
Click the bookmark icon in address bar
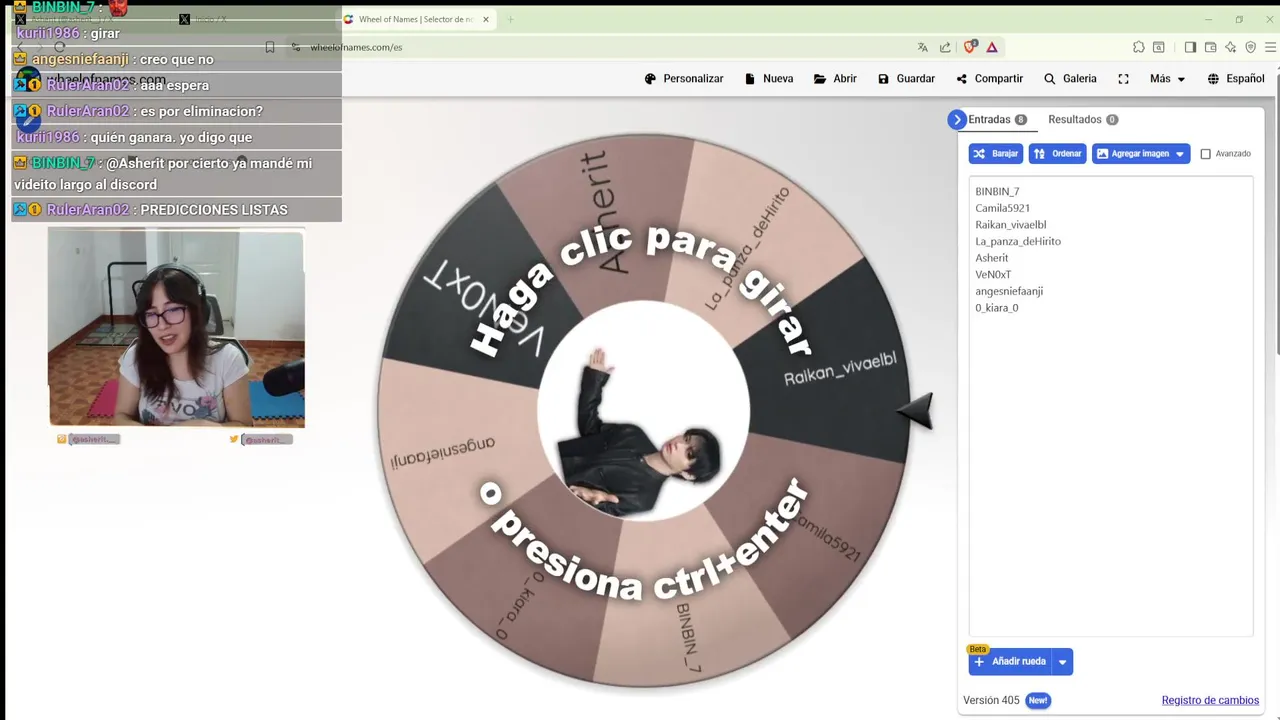[269, 47]
